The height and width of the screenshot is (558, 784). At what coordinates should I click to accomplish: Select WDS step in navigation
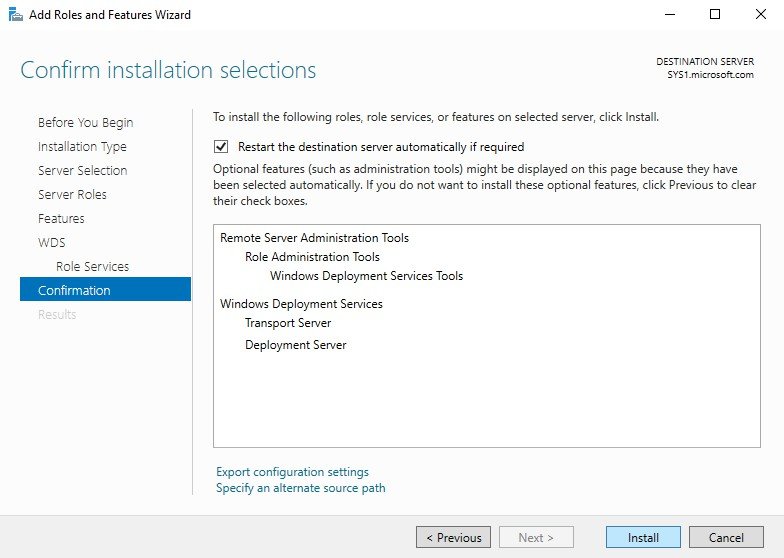tap(52, 242)
